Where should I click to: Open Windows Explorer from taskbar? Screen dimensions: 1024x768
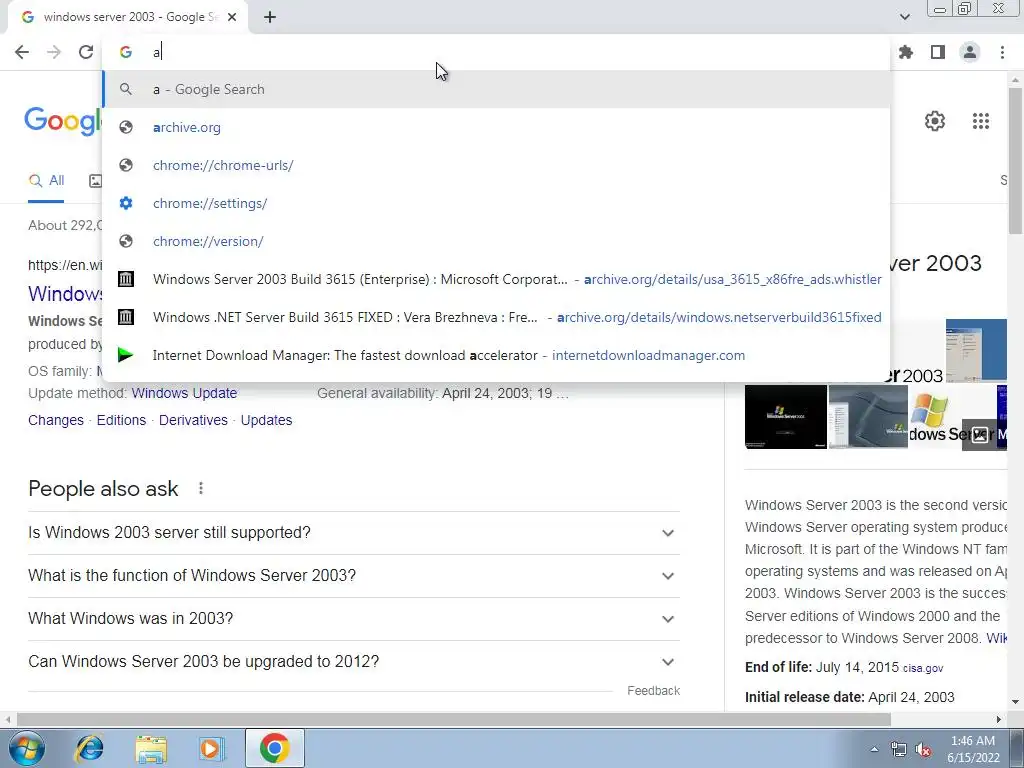coord(151,748)
